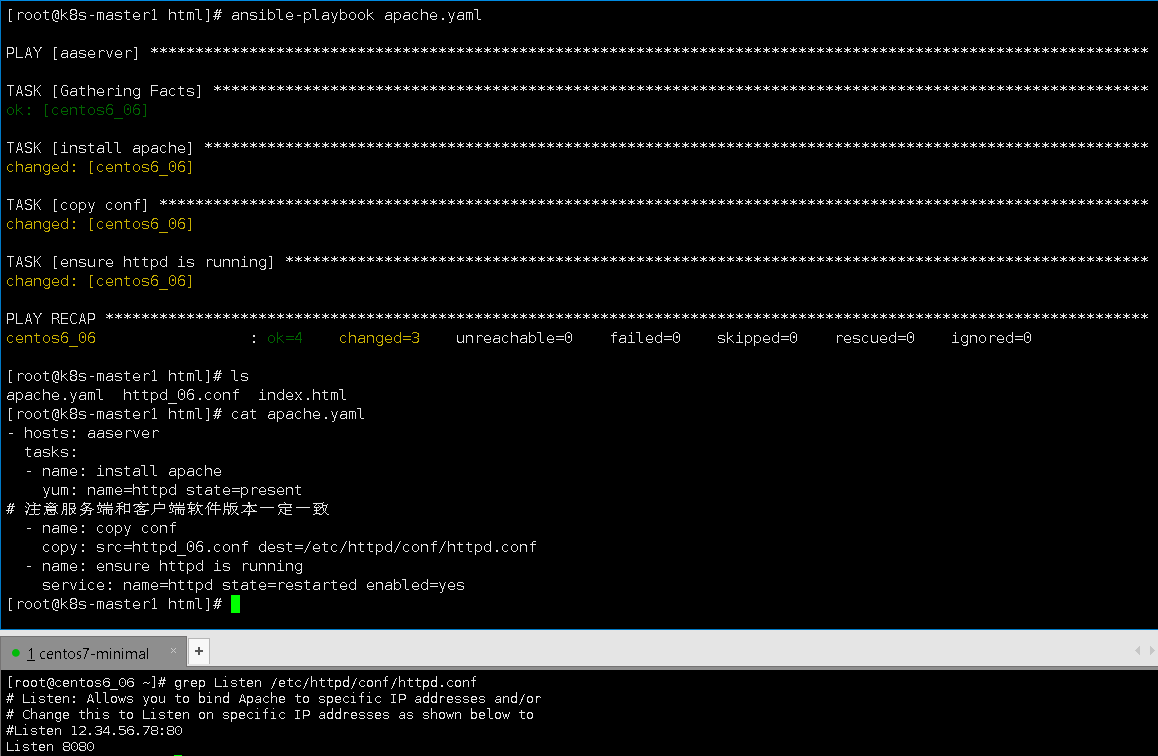
Task: Click '# Change this to Listen on specific' line
Action: [x=270, y=715]
